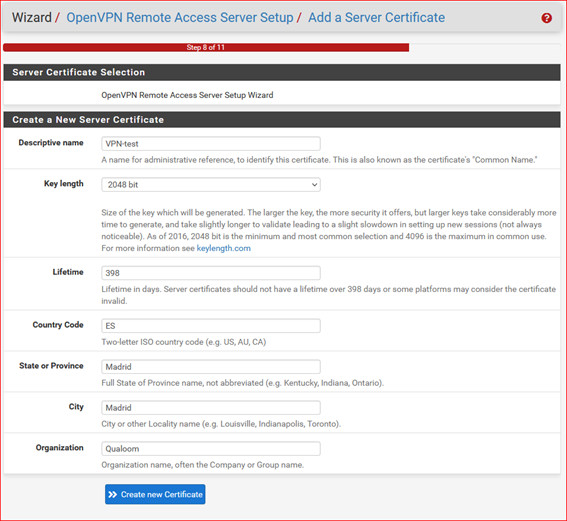Select the State or Province field
This screenshot has height=521, width=567.
tap(211, 367)
